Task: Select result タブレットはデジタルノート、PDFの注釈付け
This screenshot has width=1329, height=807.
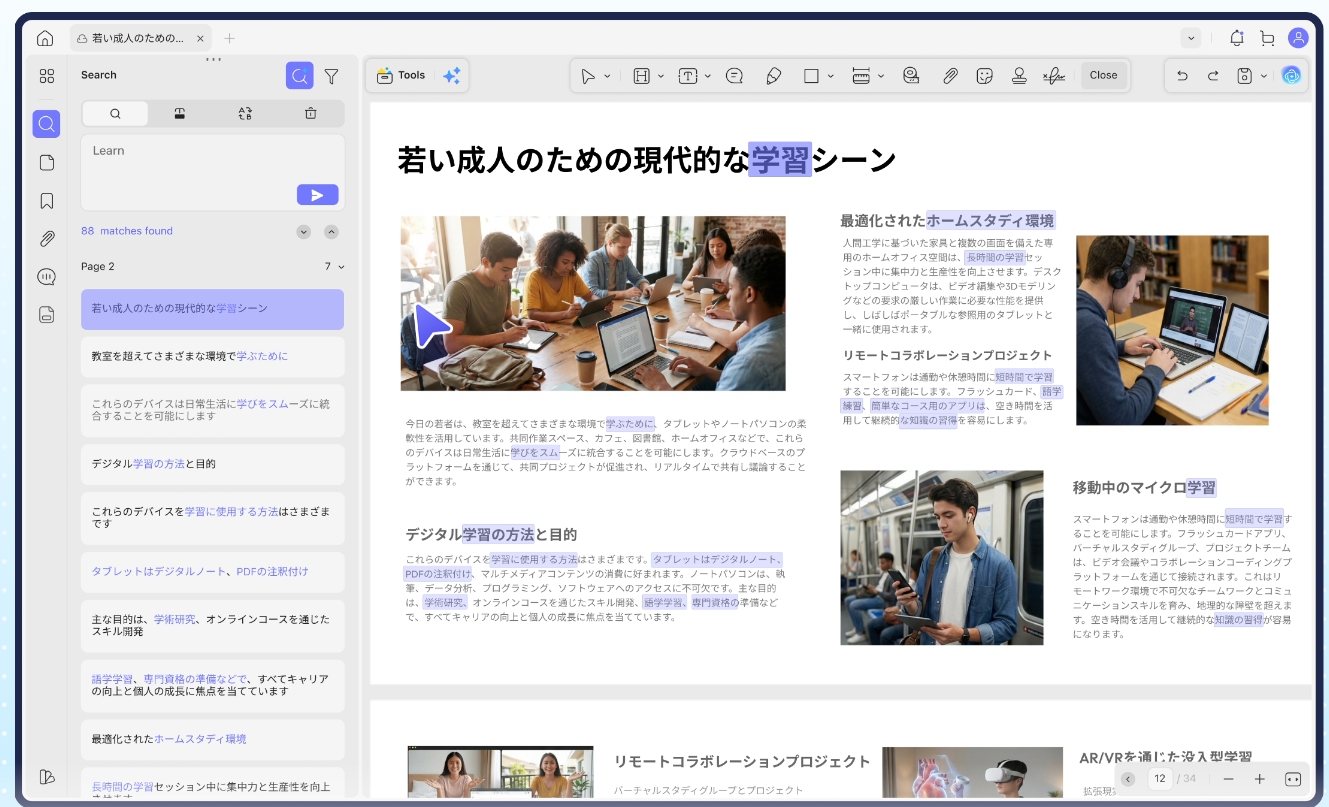Action: 212,572
